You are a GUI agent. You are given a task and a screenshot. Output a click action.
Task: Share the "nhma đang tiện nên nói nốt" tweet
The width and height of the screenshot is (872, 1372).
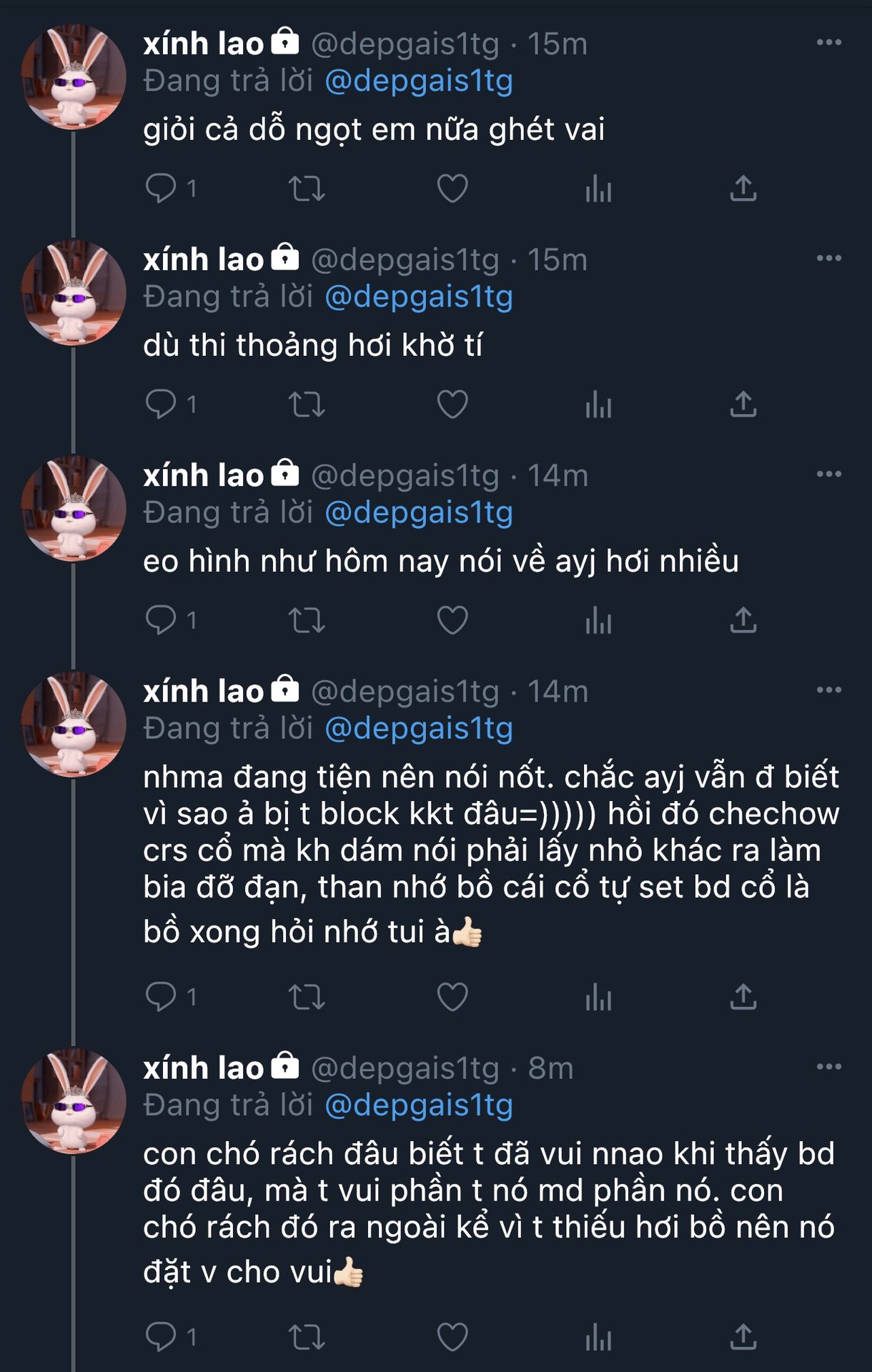743,997
